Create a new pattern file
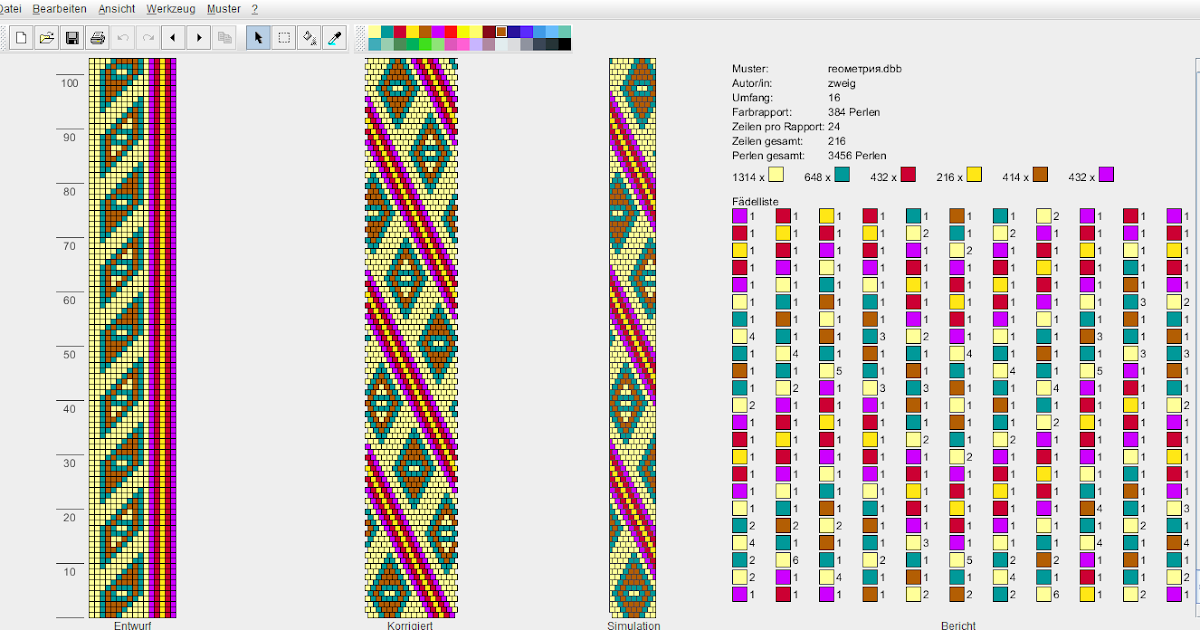 (21, 38)
